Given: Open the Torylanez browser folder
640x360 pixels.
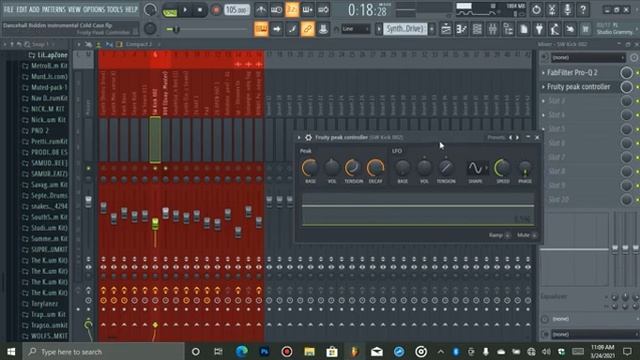Looking at the screenshot, I should [44, 304].
